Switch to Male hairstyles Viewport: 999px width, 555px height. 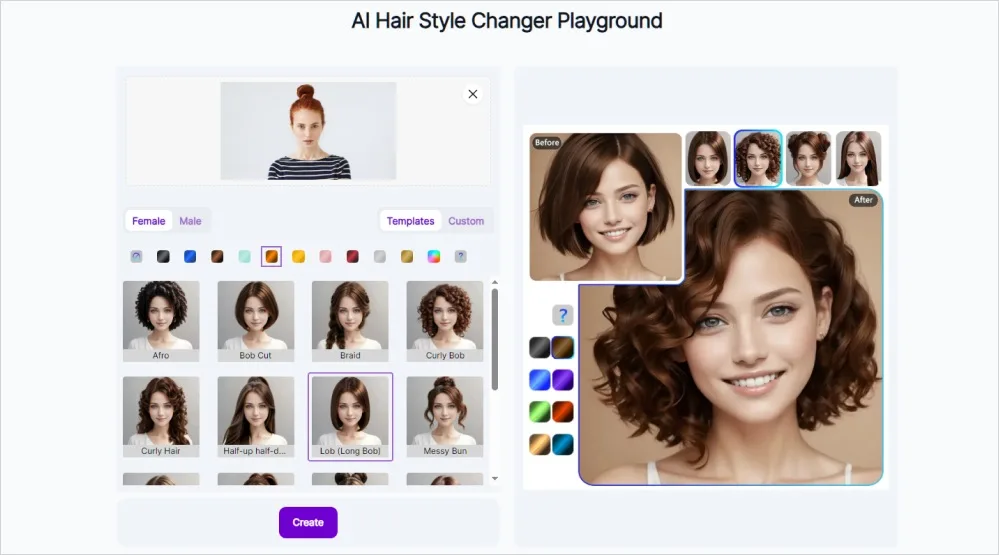pos(190,221)
